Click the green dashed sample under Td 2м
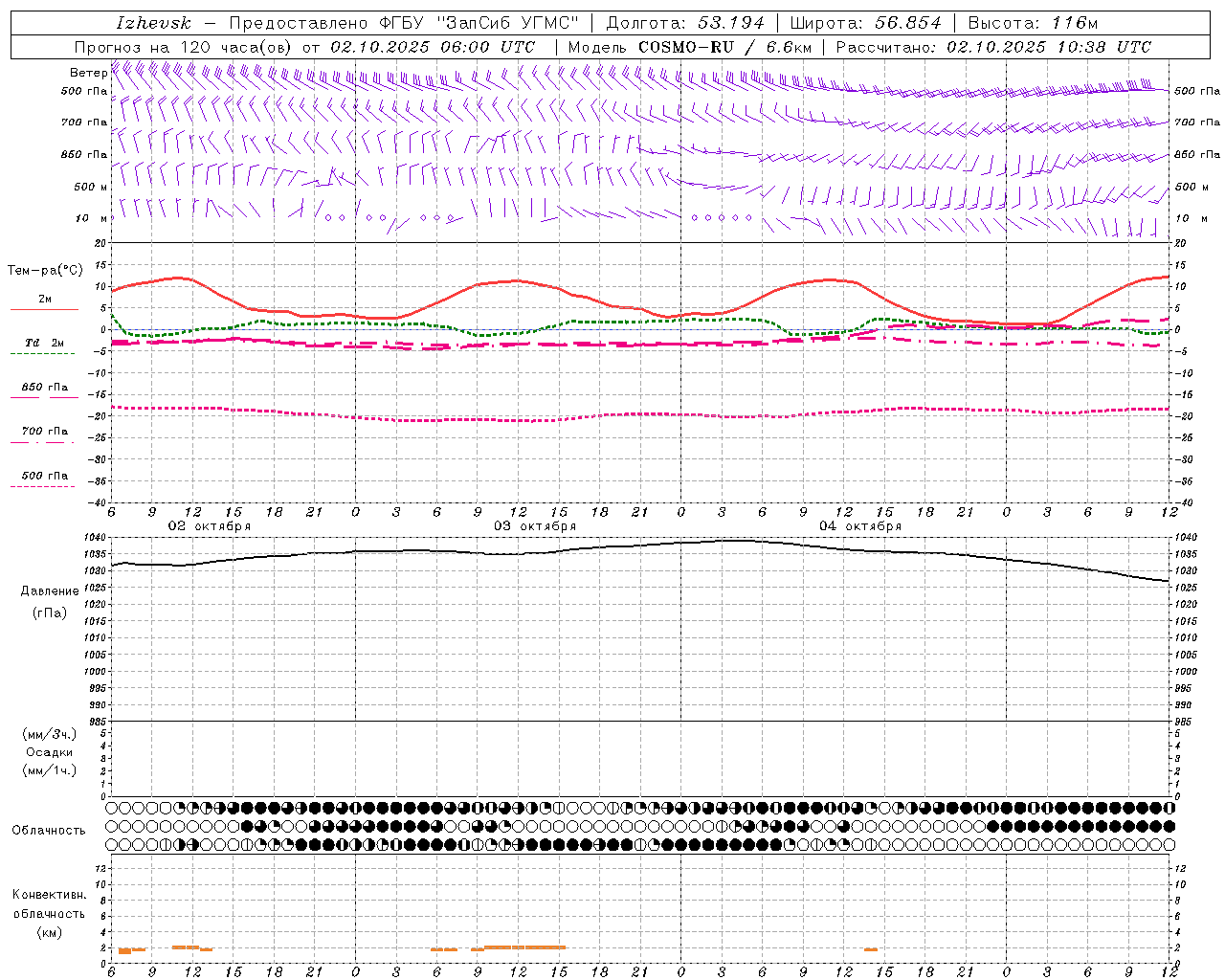 pos(42,353)
